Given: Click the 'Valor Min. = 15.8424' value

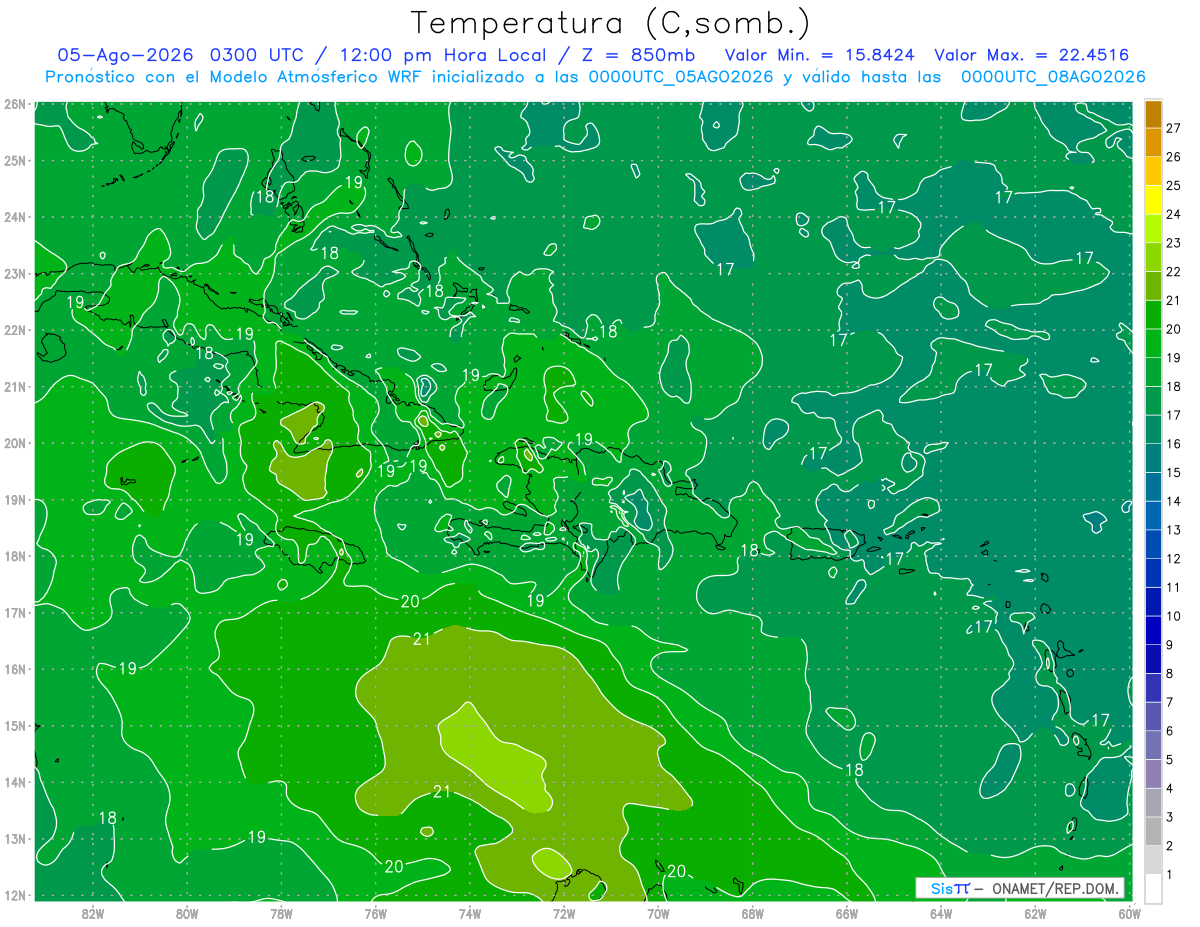Looking at the screenshot, I should tap(819, 55).
